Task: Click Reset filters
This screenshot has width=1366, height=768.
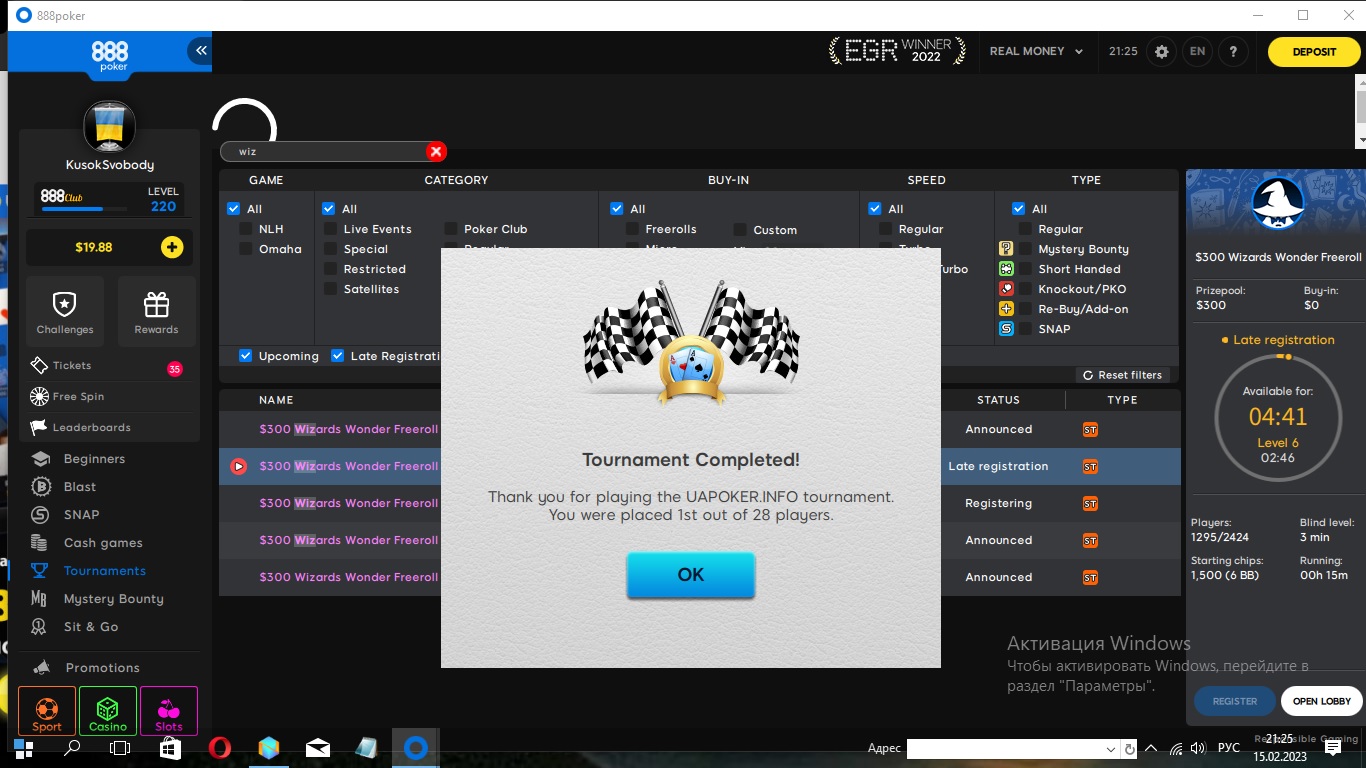Action: (x=1122, y=375)
